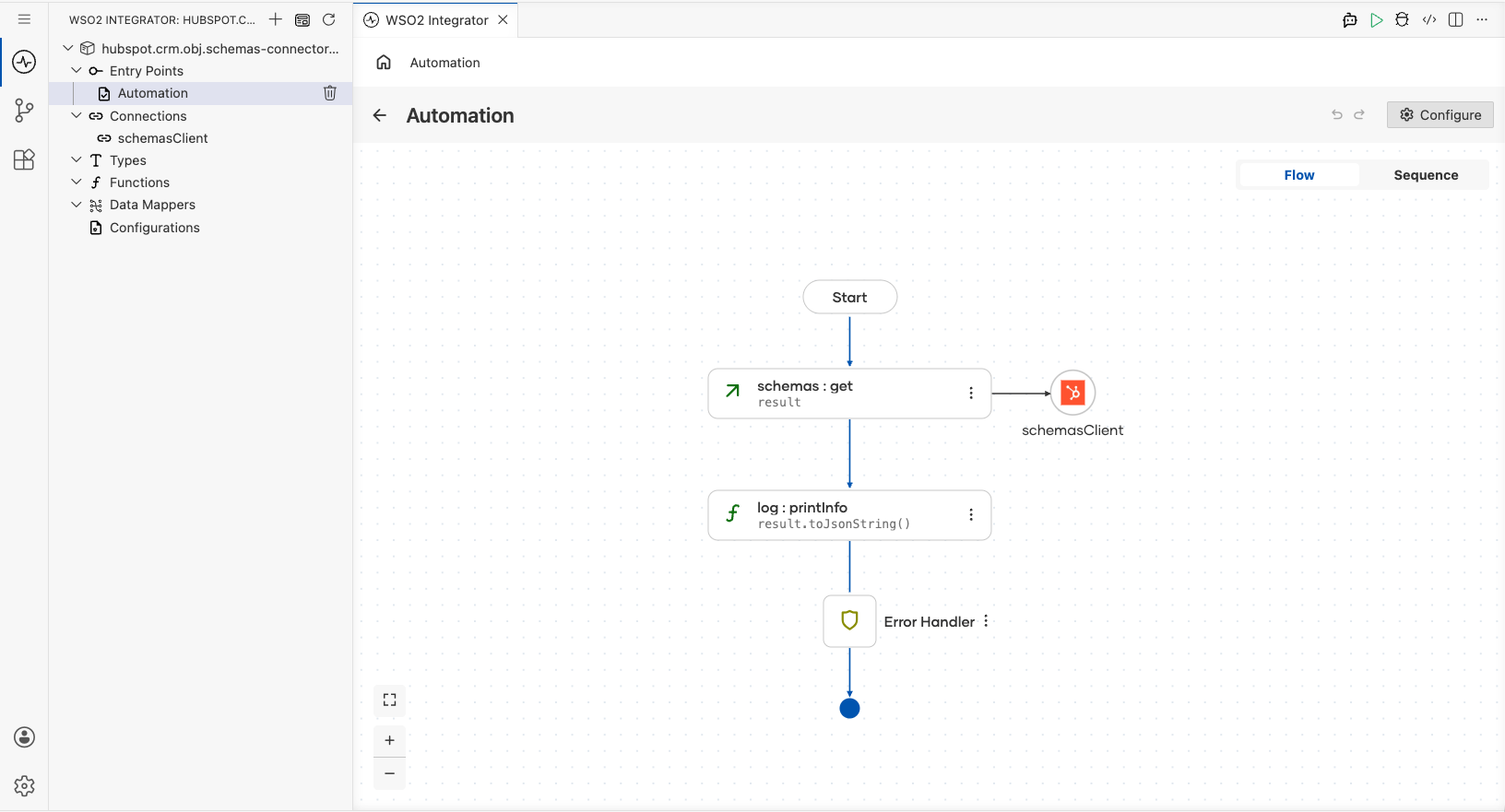The height and width of the screenshot is (812, 1505).
Task: Run the integration with play icon
Action: [x=1377, y=20]
